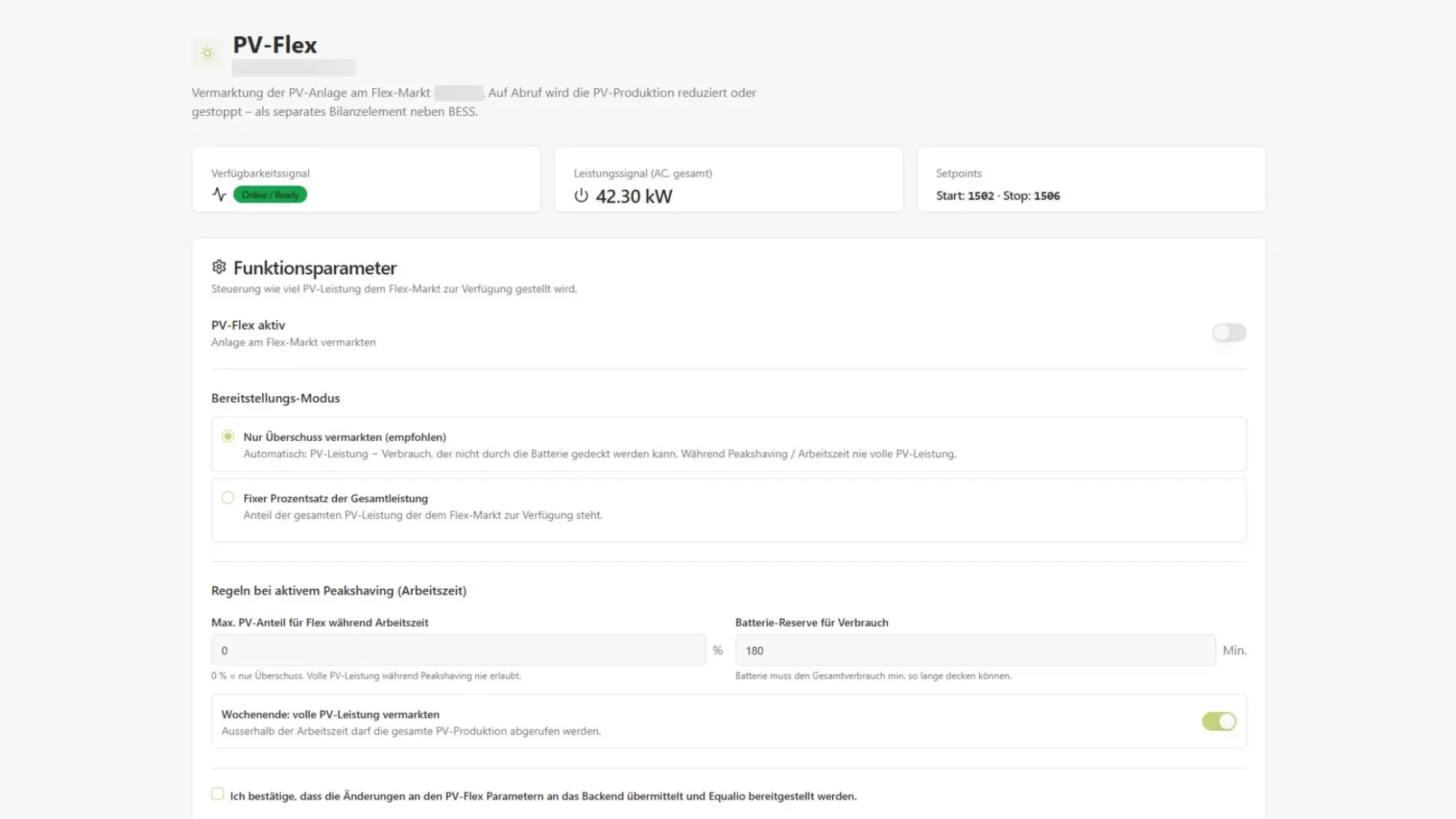
Task: Enable the PV-Flex aktiv switch
Action: 1229,333
